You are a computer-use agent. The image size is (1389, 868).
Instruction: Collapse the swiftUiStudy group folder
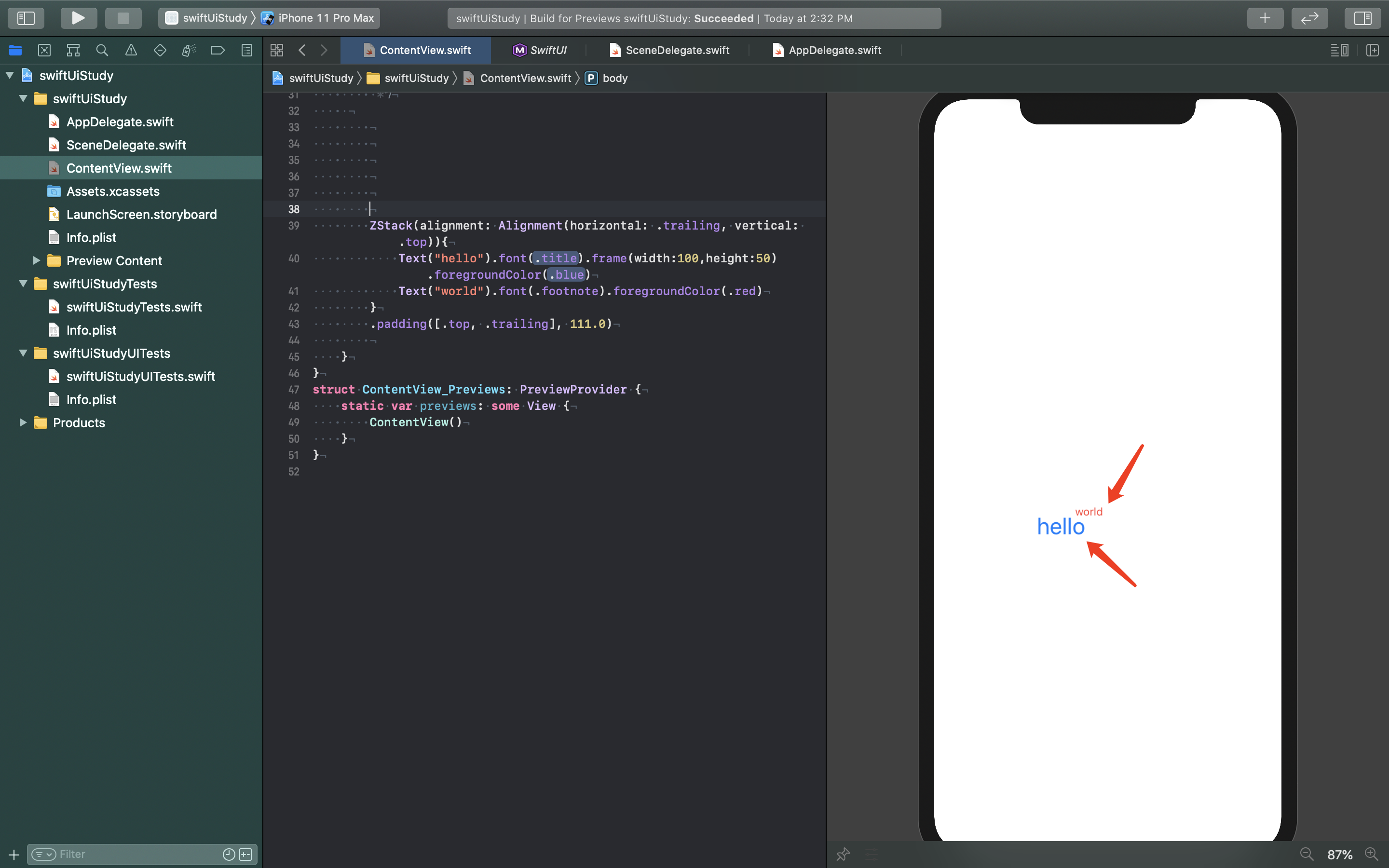click(x=23, y=99)
